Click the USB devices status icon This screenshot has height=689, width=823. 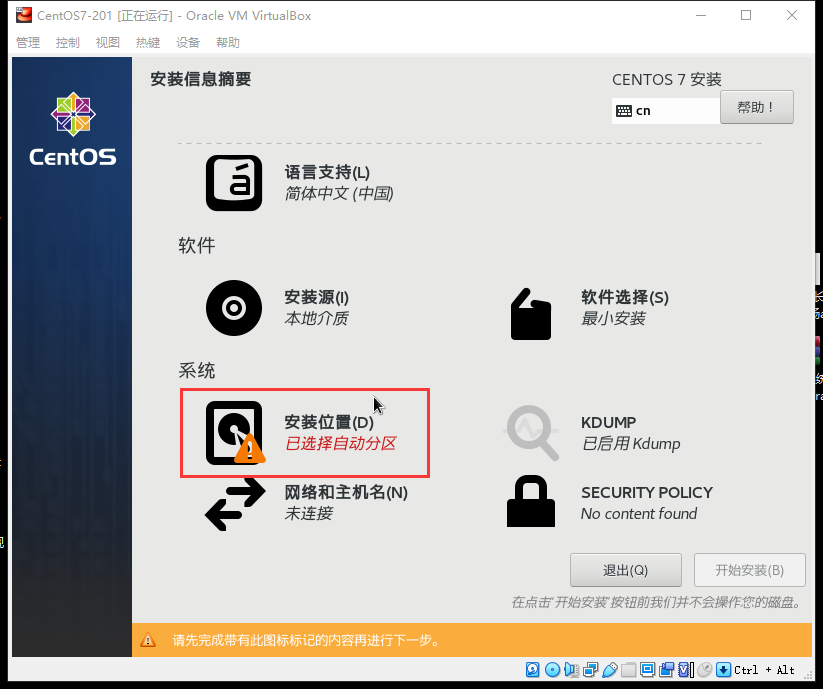[609, 670]
